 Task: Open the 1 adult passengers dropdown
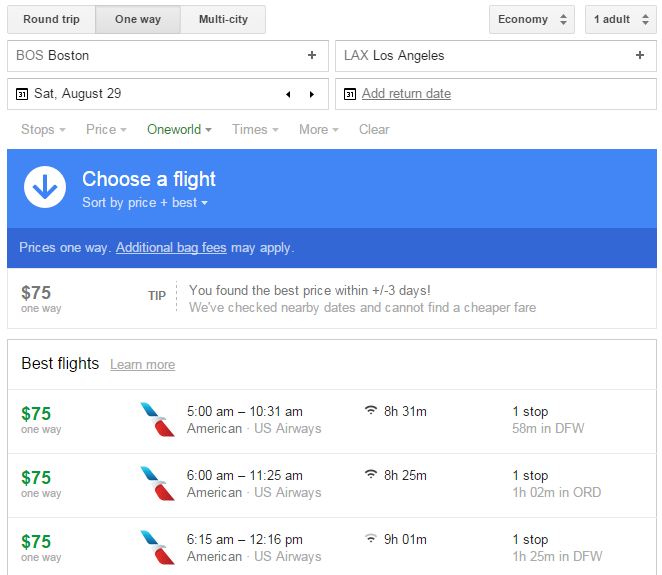coord(620,19)
